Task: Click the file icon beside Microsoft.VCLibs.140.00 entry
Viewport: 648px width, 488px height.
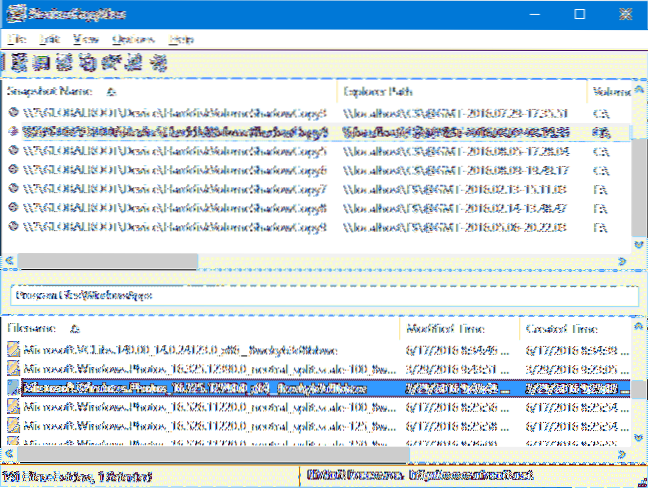Action: [13, 349]
